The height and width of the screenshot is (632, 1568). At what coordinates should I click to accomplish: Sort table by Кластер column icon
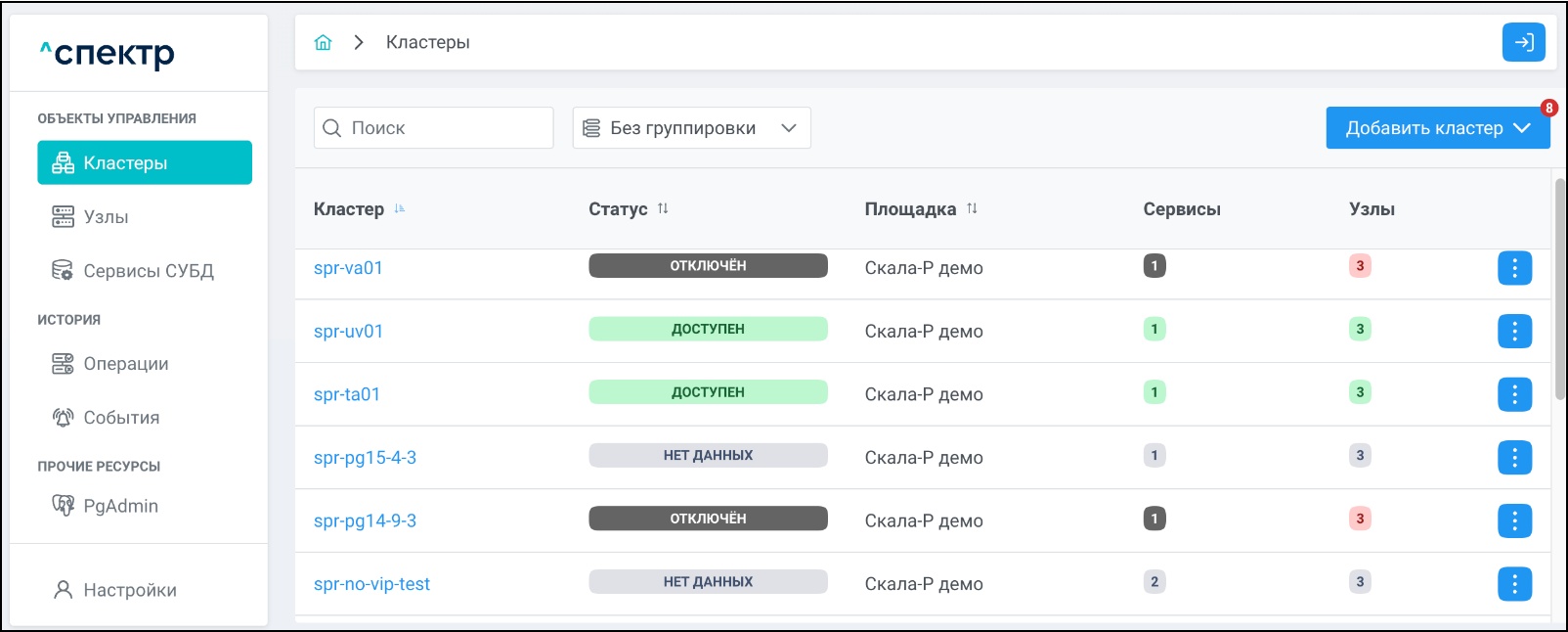pyautogui.click(x=400, y=209)
